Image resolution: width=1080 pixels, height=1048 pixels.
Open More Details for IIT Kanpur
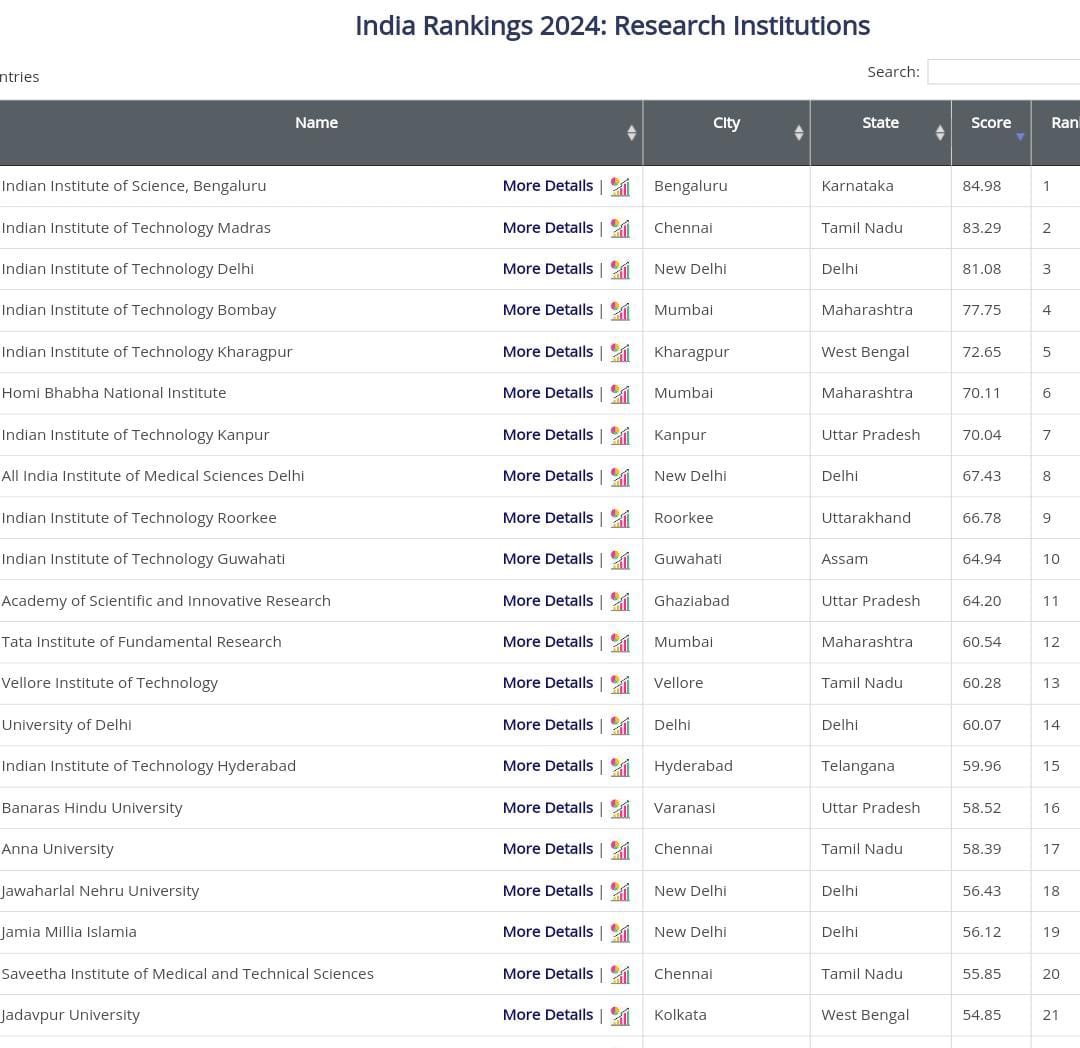pos(548,435)
